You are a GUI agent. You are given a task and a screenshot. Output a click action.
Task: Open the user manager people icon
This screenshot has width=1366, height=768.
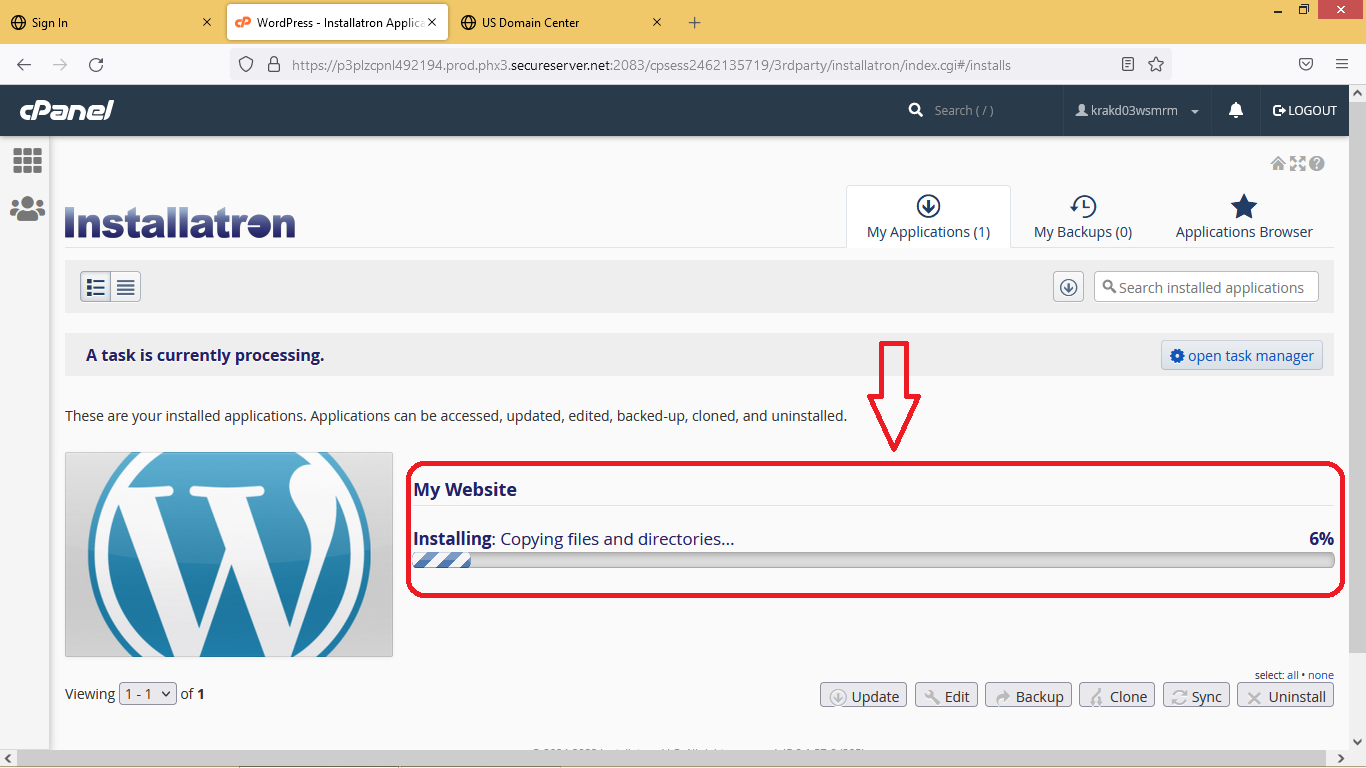tap(27, 208)
